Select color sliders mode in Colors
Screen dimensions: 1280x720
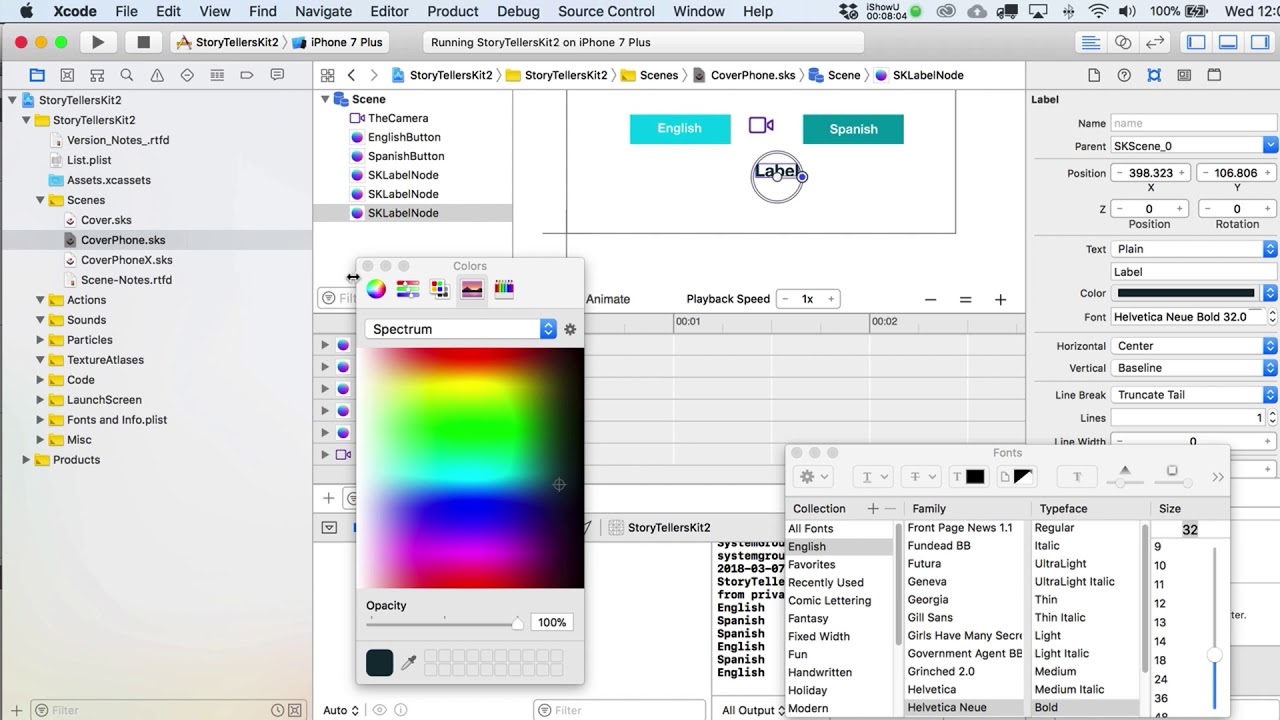coord(408,289)
